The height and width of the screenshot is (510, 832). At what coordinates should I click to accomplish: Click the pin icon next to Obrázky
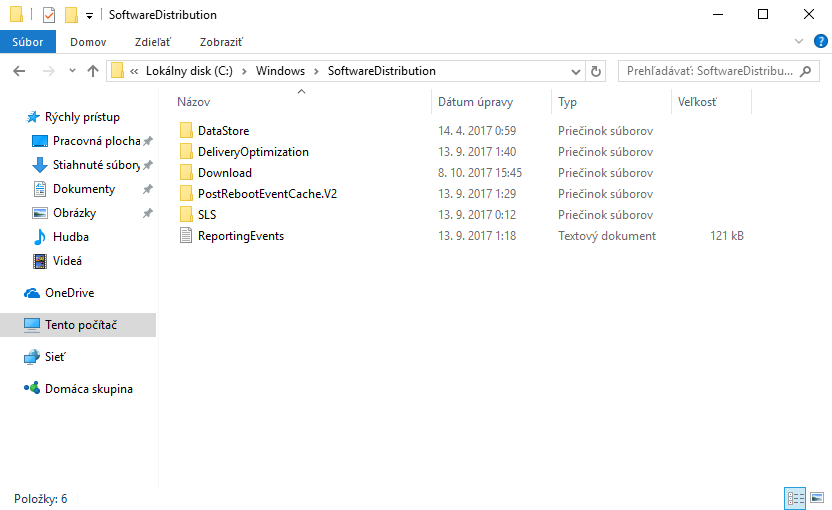click(148, 213)
